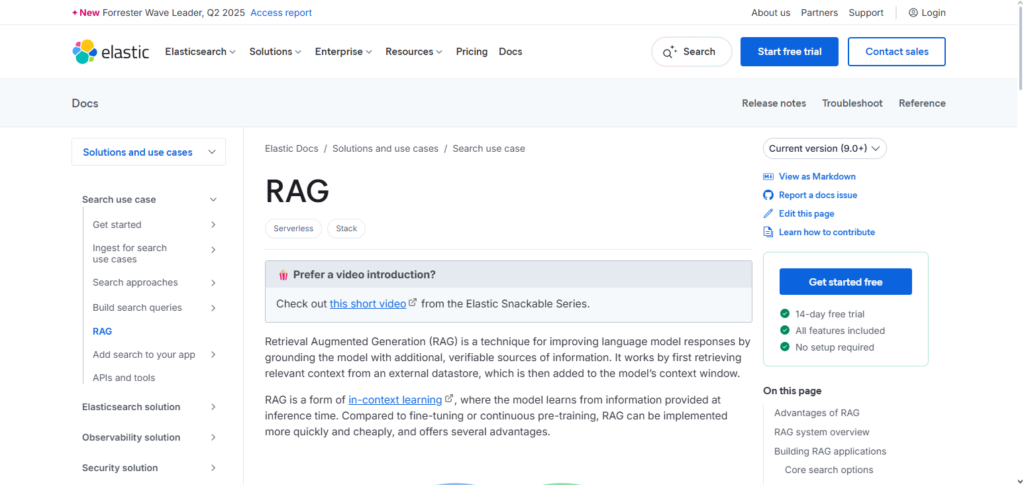Image resolution: width=1024 pixels, height=485 pixels.
Task: Click the Elastic Docs breadcrumb
Action: (291, 148)
